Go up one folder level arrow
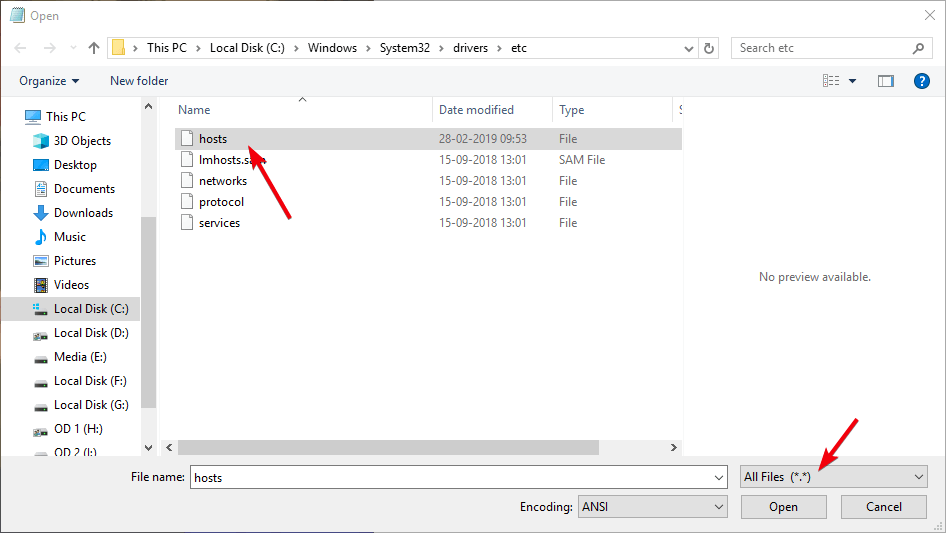Screen dimensions: 946x533 (x=94, y=48)
